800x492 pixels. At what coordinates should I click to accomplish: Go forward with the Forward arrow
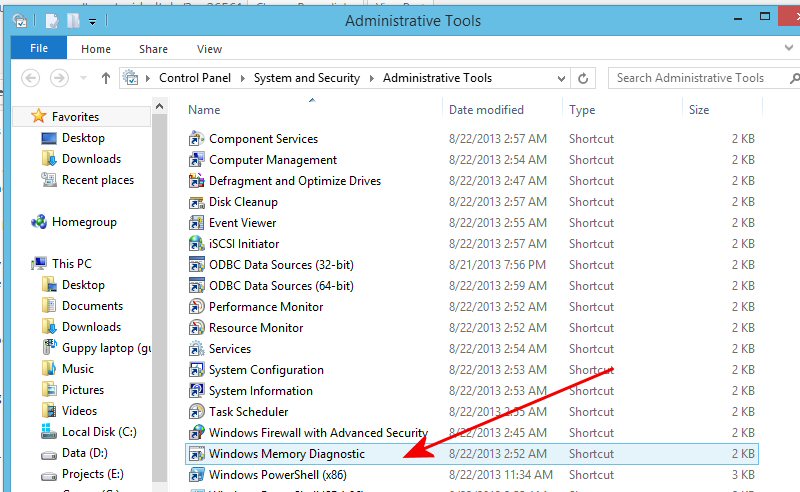click(59, 78)
